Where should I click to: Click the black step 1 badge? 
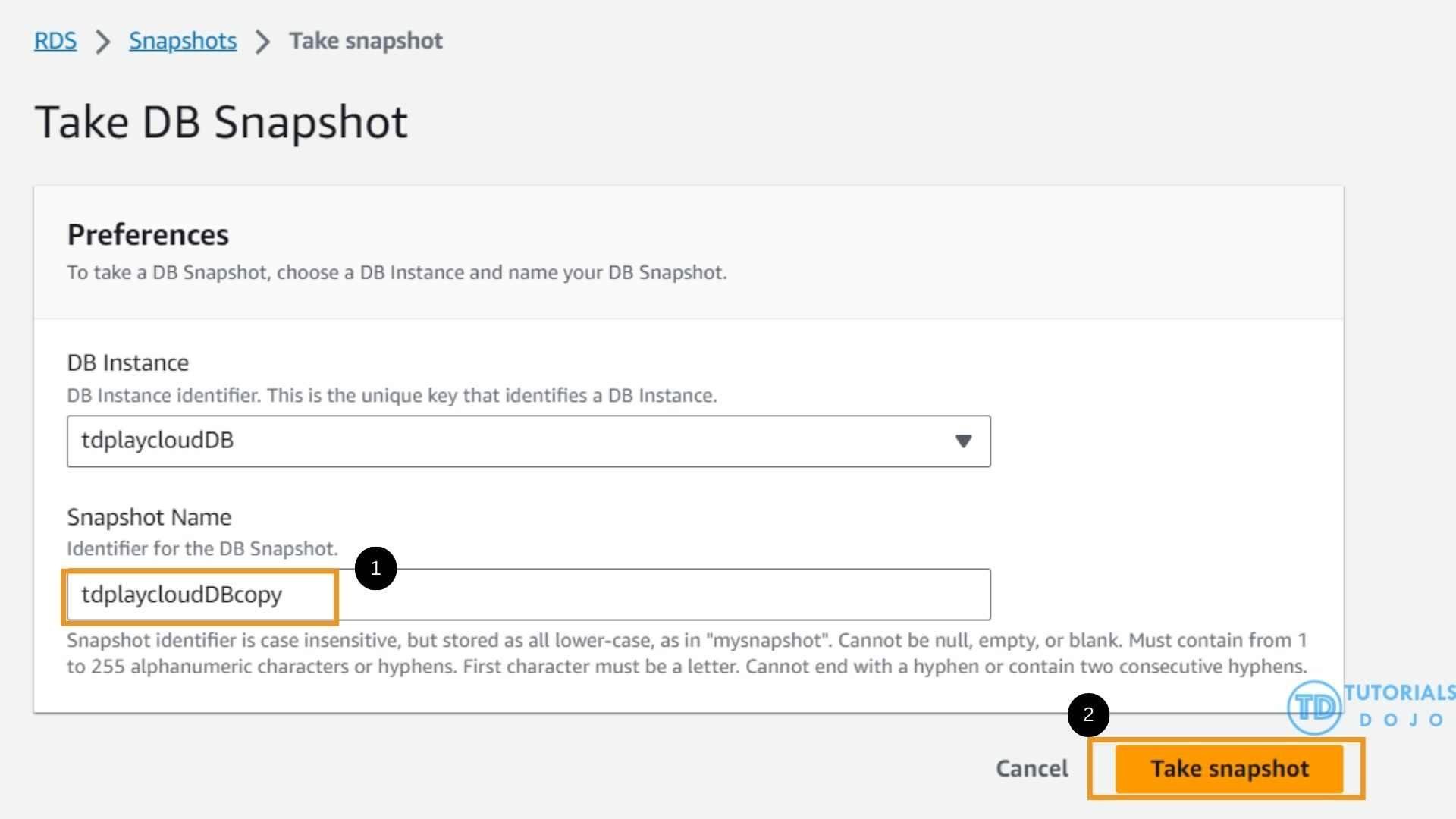point(375,568)
